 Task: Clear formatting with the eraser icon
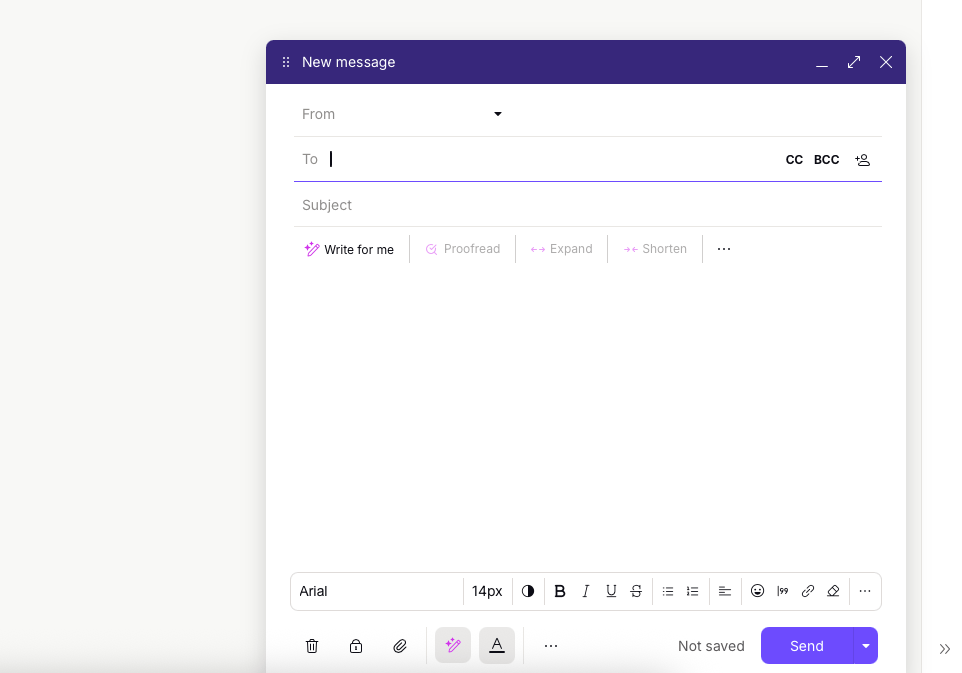[x=833, y=591]
